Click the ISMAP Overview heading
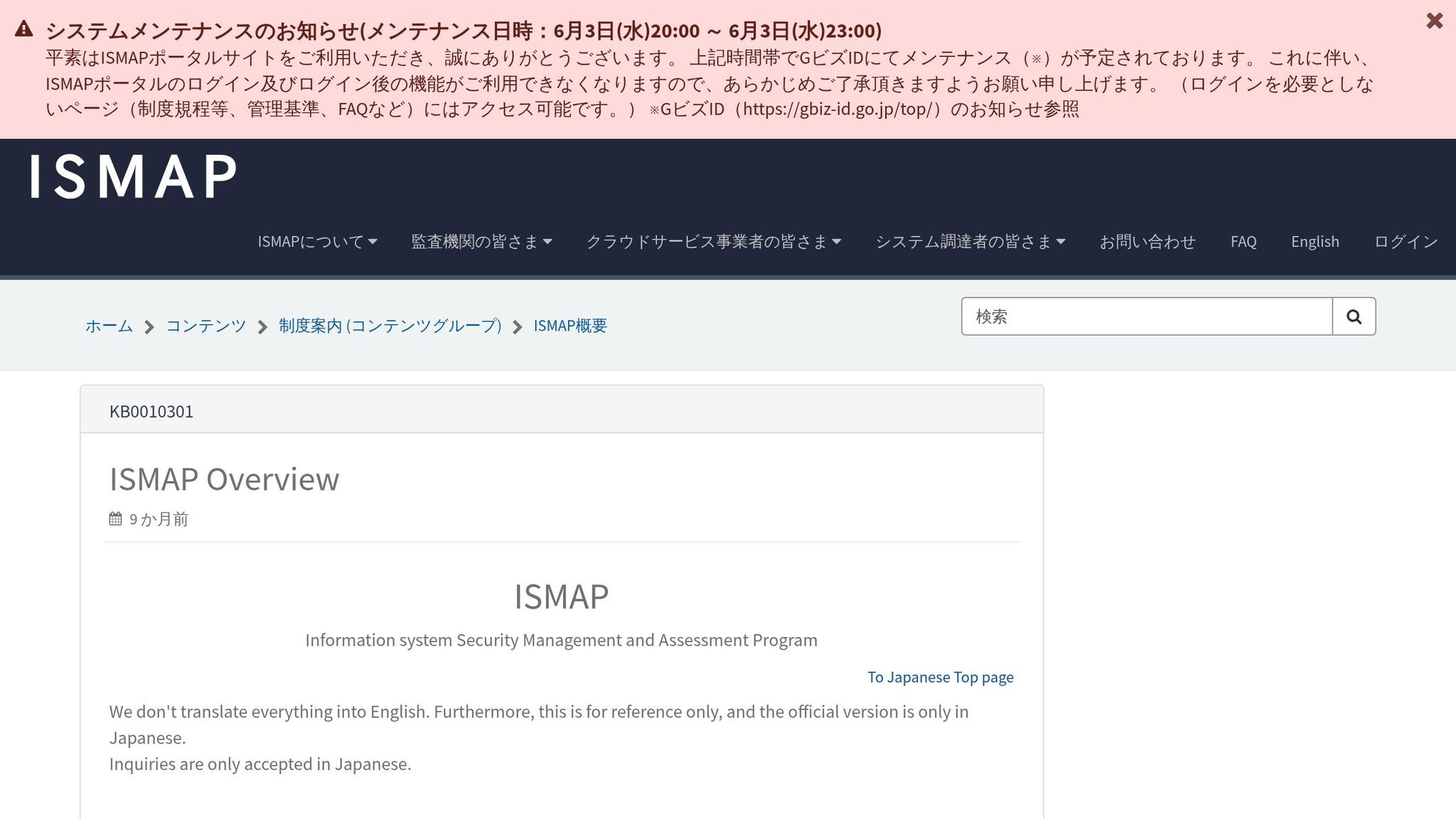This screenshot has width=1456, height=819. 225,479
